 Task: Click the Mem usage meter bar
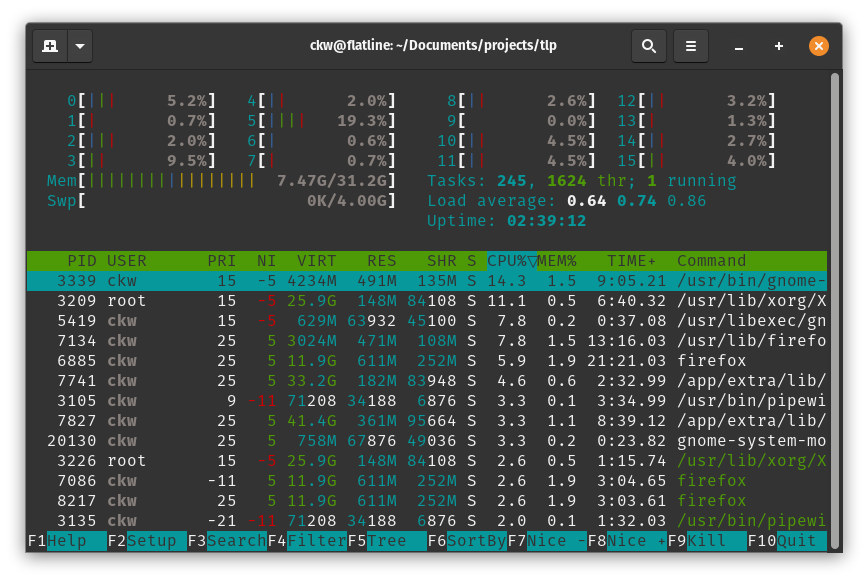[x=150, y=184]
